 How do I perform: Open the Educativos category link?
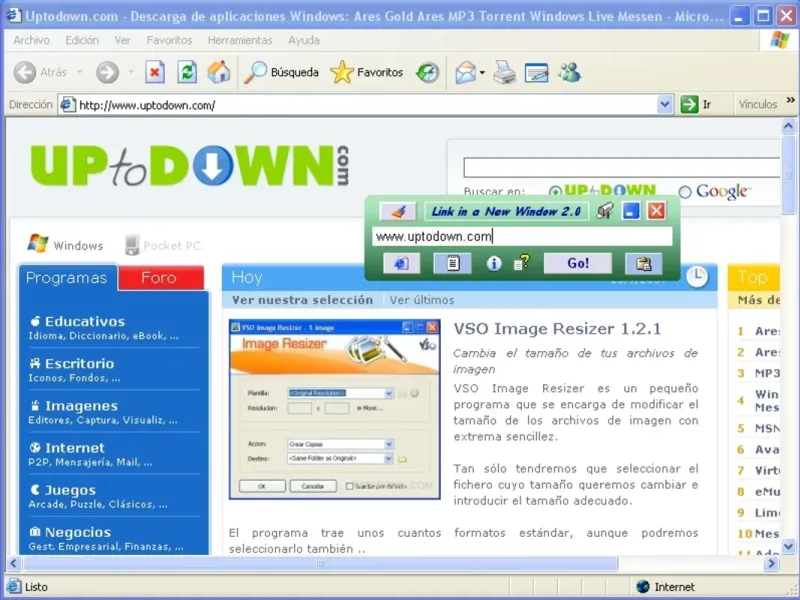(x=85, y=321)
